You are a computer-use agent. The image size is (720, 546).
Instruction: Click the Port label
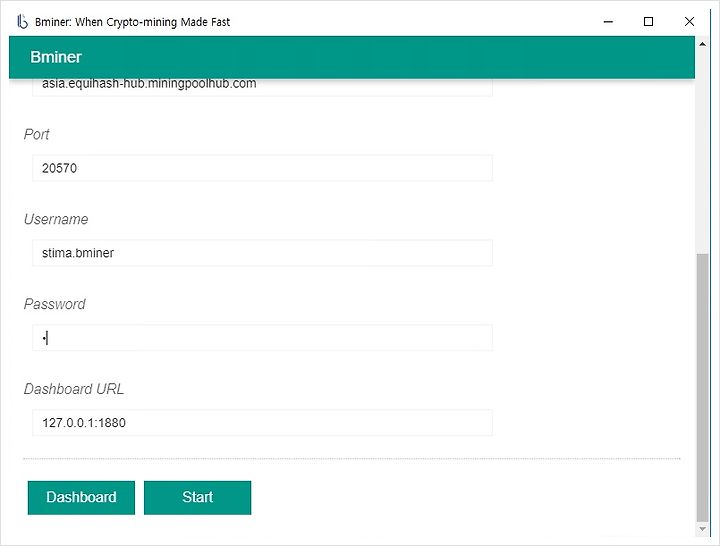[x=36, y=135]
